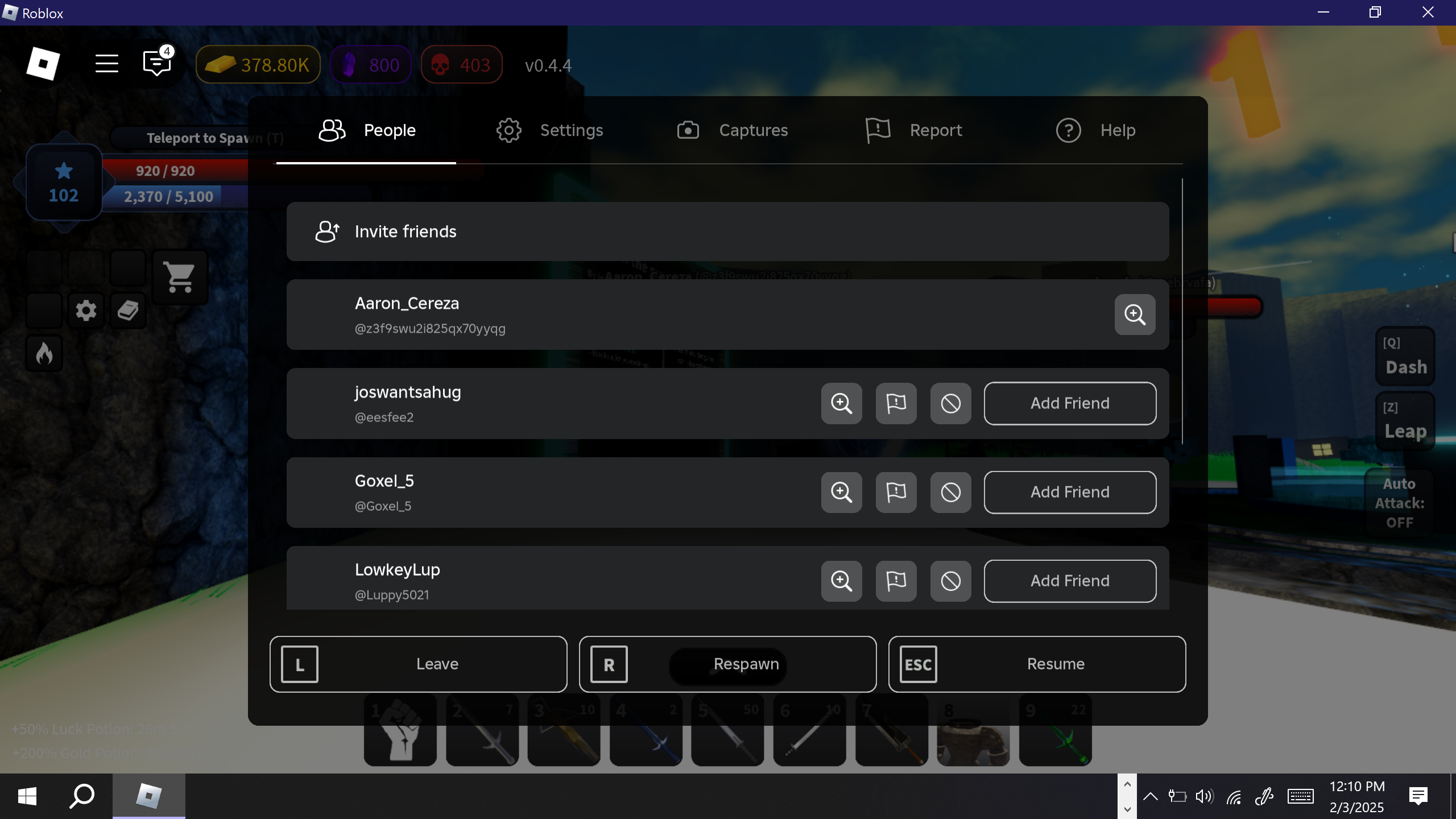Screen dimensions: 1456x819
Task: Click the level 102 star badge
Action: pyautogui.click(x=64, y=183)
